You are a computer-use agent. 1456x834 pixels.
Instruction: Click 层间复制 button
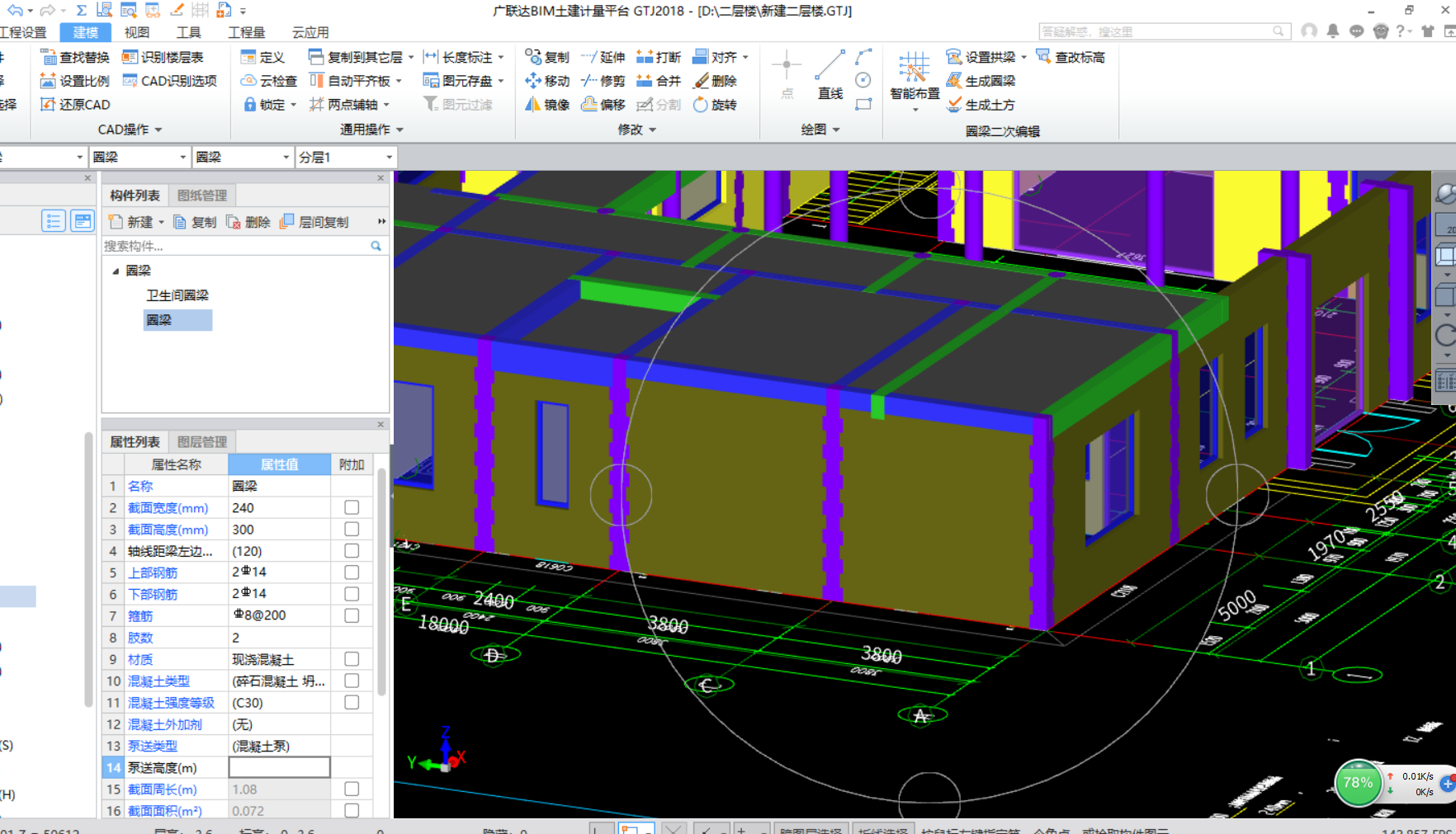pyautogui.click(x=314, y=222)
